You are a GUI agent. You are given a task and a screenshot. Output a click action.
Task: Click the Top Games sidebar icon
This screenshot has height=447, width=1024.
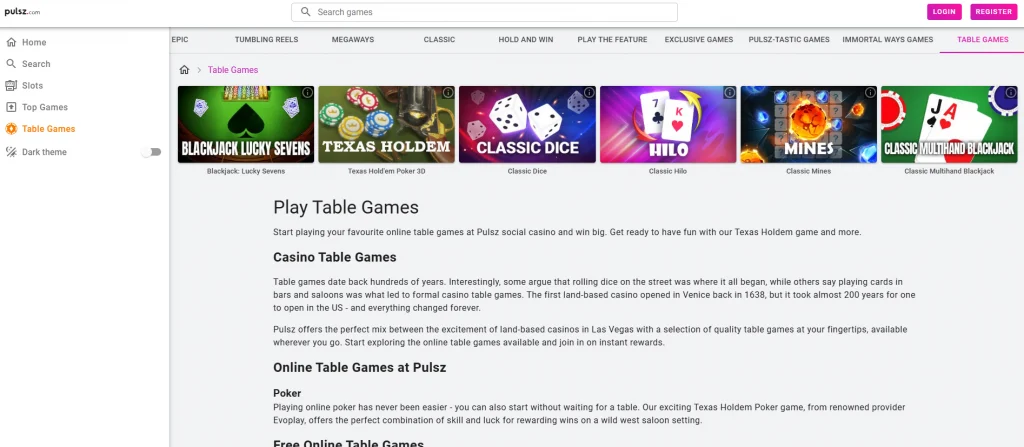click(x=11, y=107)
